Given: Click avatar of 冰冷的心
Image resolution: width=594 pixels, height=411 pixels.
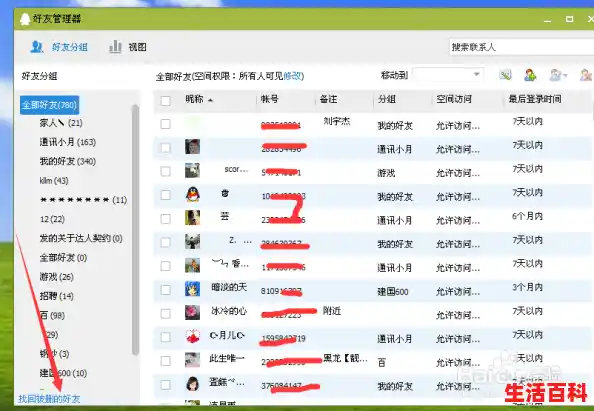Looking at the screenshot, I should click(x=192, y=313).
